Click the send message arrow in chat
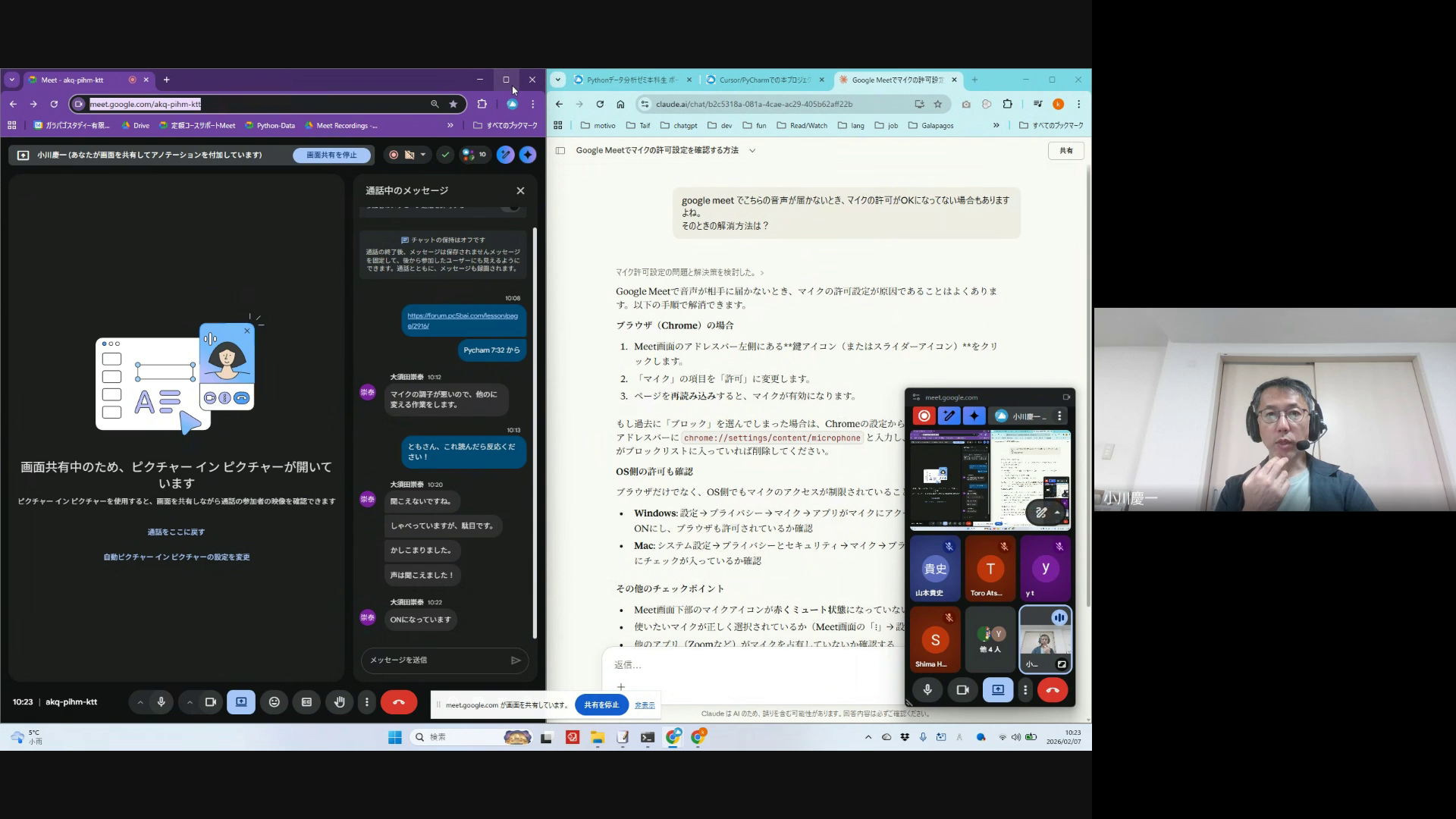Image resolution: width=1456 pixels, height=819 pixels. [x=516, y=661]
